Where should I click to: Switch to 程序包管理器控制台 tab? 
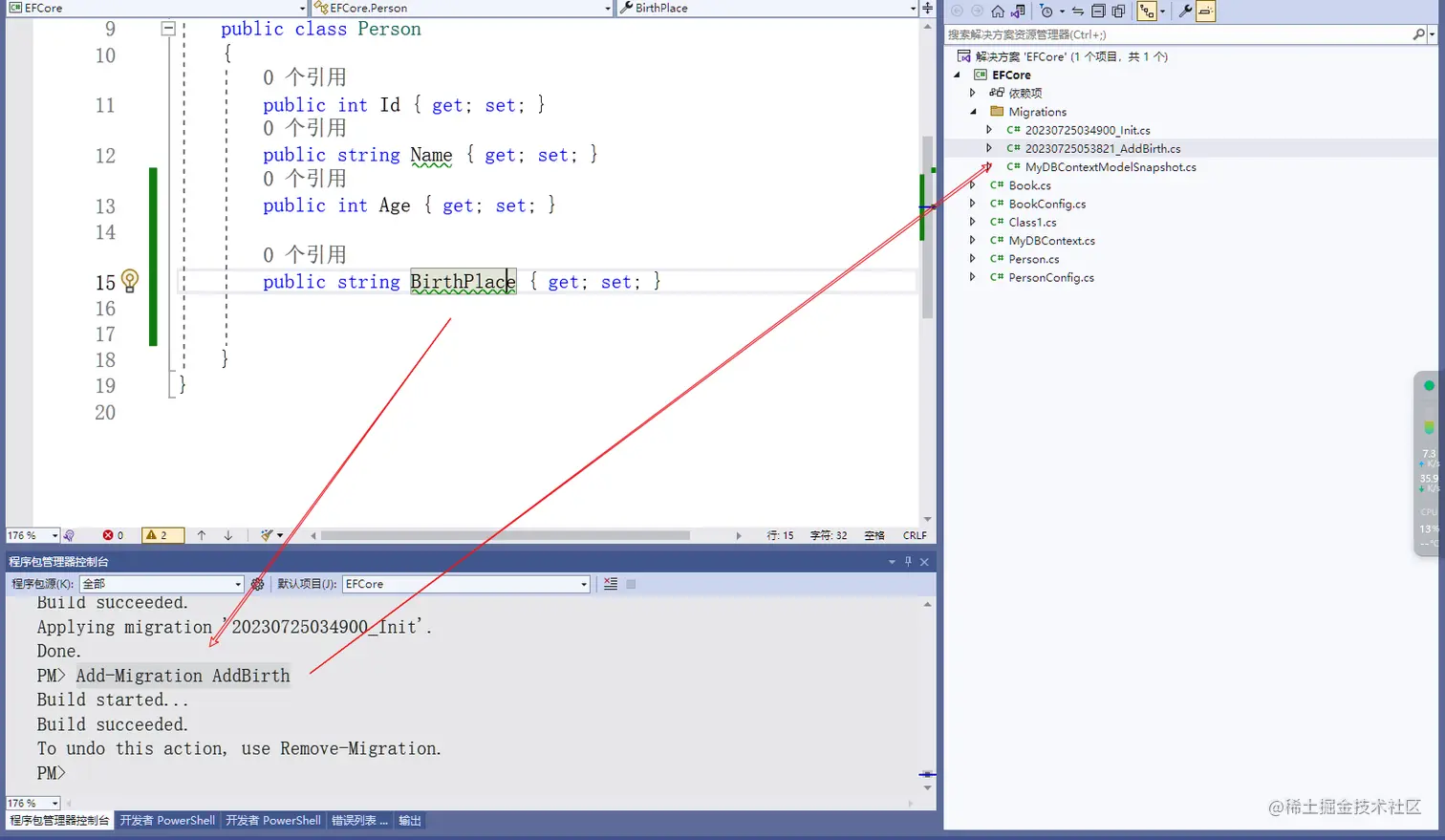point(59,820)
